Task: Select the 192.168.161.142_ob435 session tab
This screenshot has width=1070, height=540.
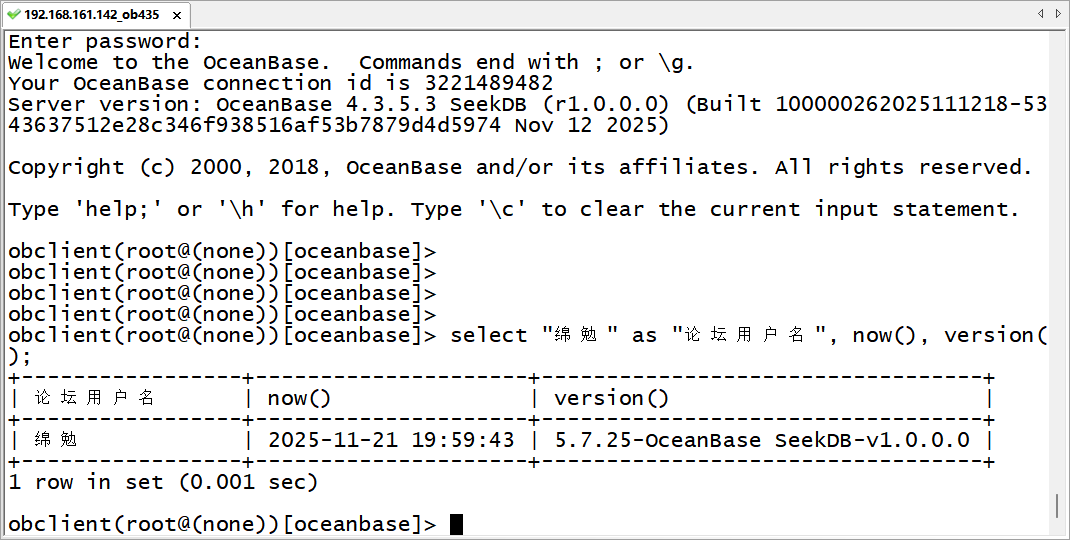Action: point(90,14)
